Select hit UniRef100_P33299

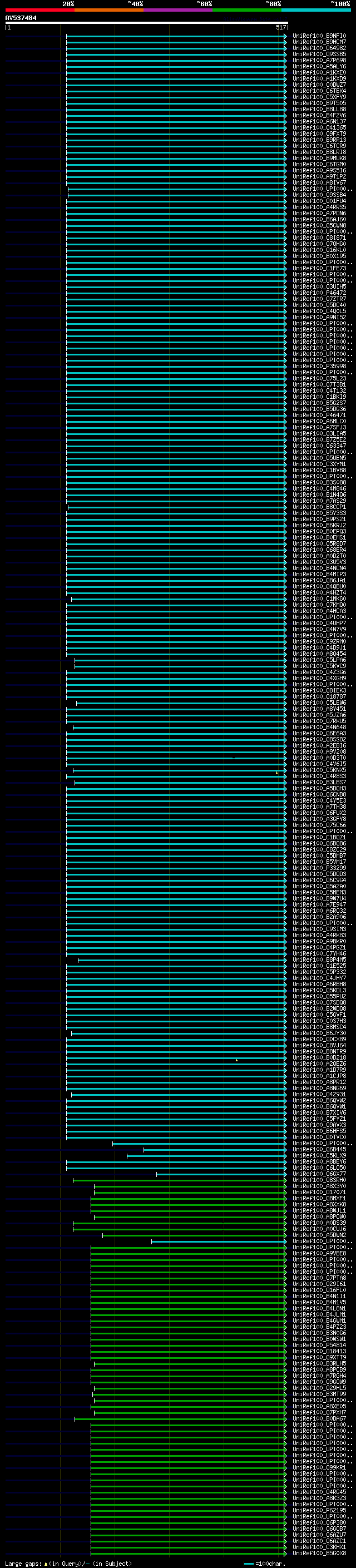pos(319,868)
